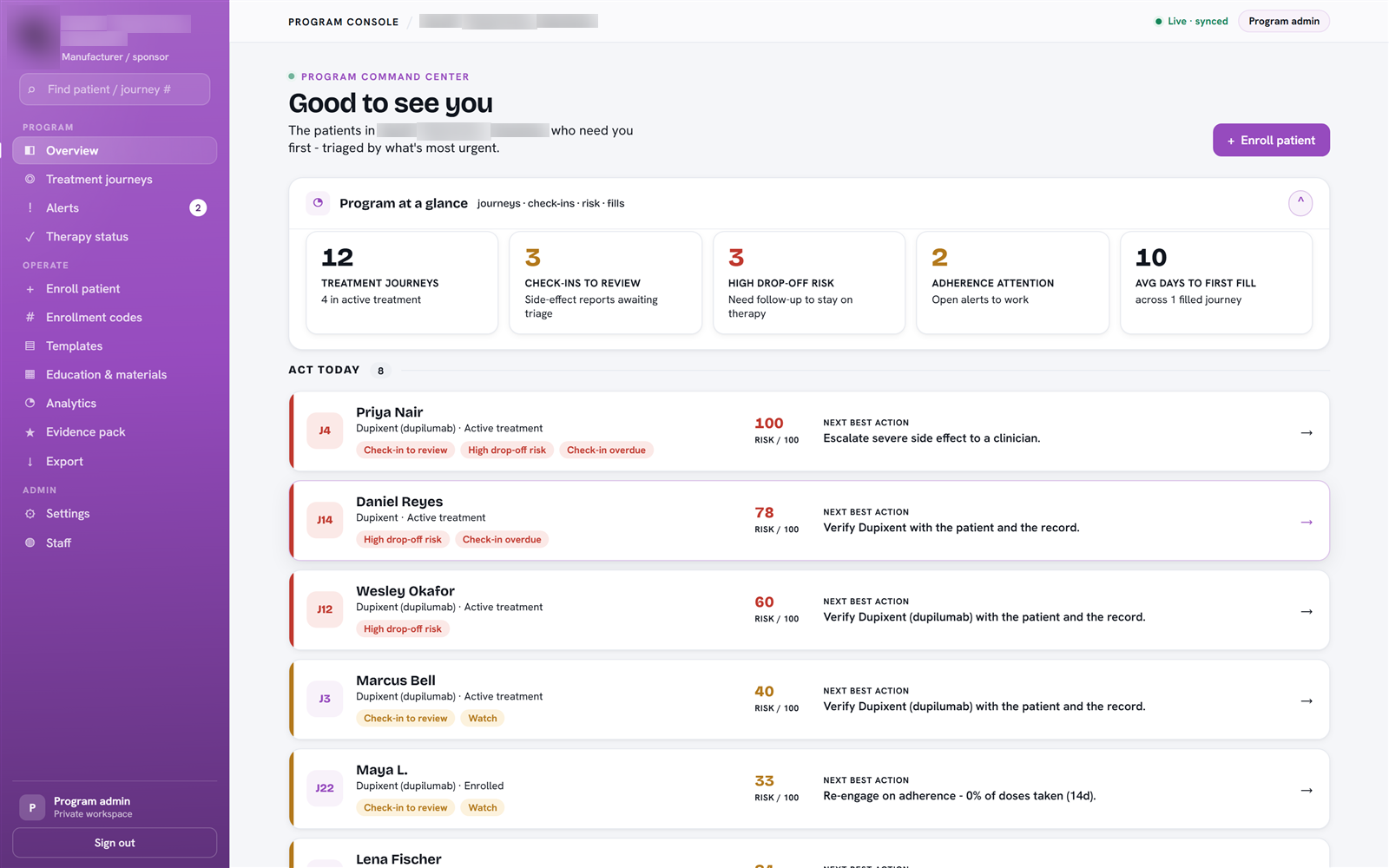1389x868 pixels.
Task: Click the Staff sidebar icon
Action: (30, 542)
